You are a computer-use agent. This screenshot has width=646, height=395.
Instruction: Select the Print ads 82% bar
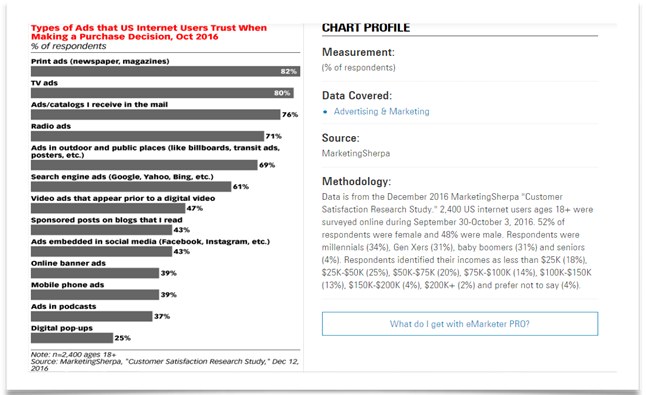click(166, 71)
